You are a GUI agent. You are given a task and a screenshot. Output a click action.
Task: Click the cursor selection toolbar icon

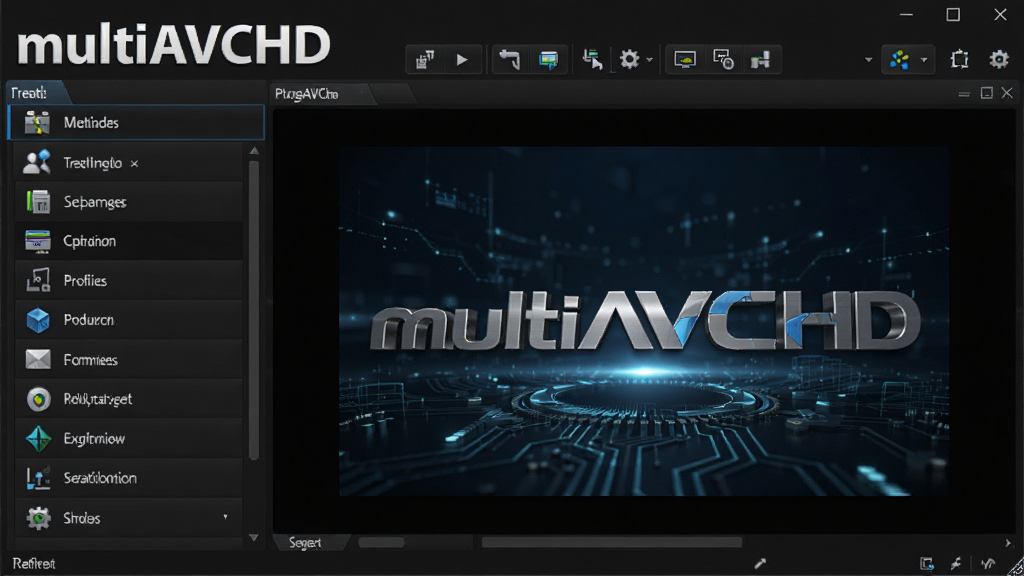[x=592, y=60]
